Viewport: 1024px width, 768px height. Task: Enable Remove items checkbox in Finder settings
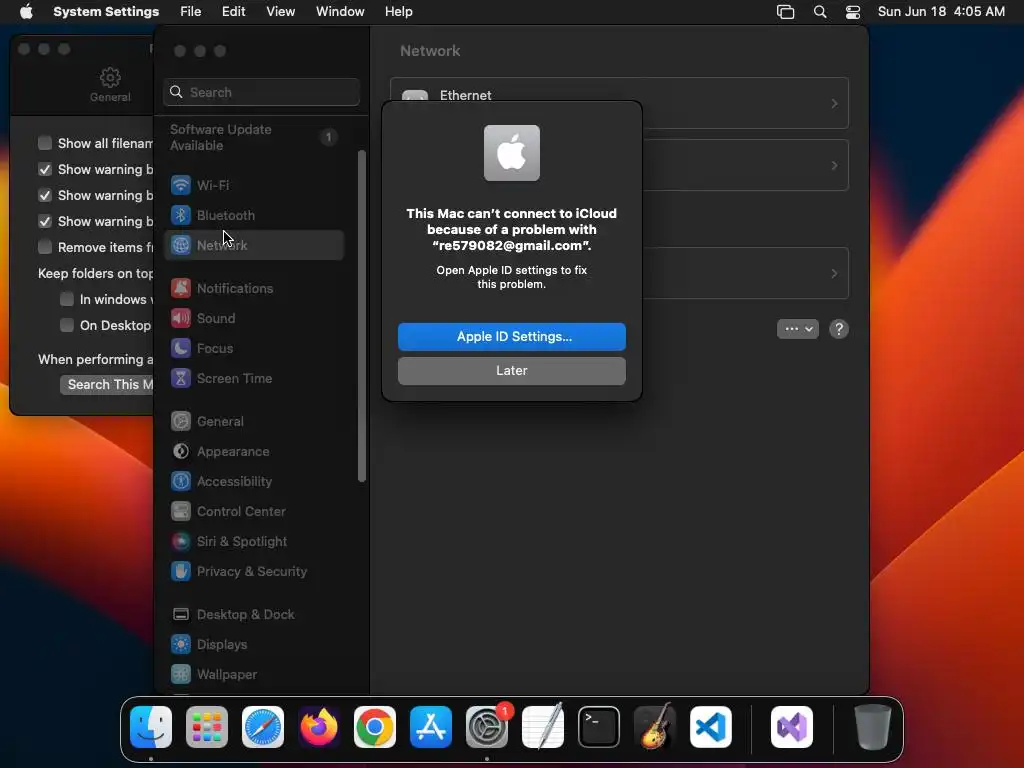coord(45,247)
